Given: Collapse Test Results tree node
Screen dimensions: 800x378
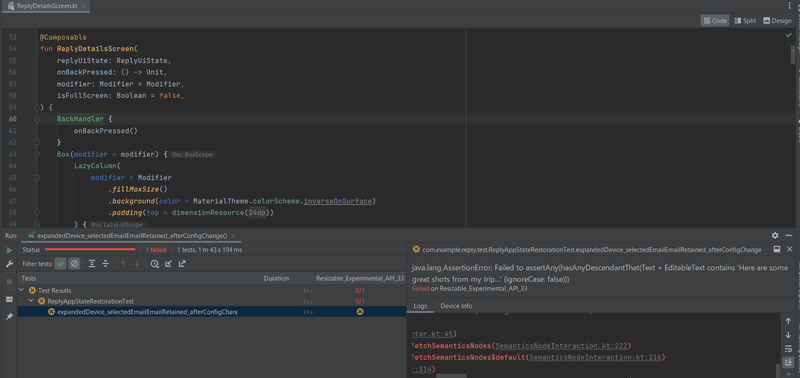Looking at the screenshot, I should [x=22, y=290].
